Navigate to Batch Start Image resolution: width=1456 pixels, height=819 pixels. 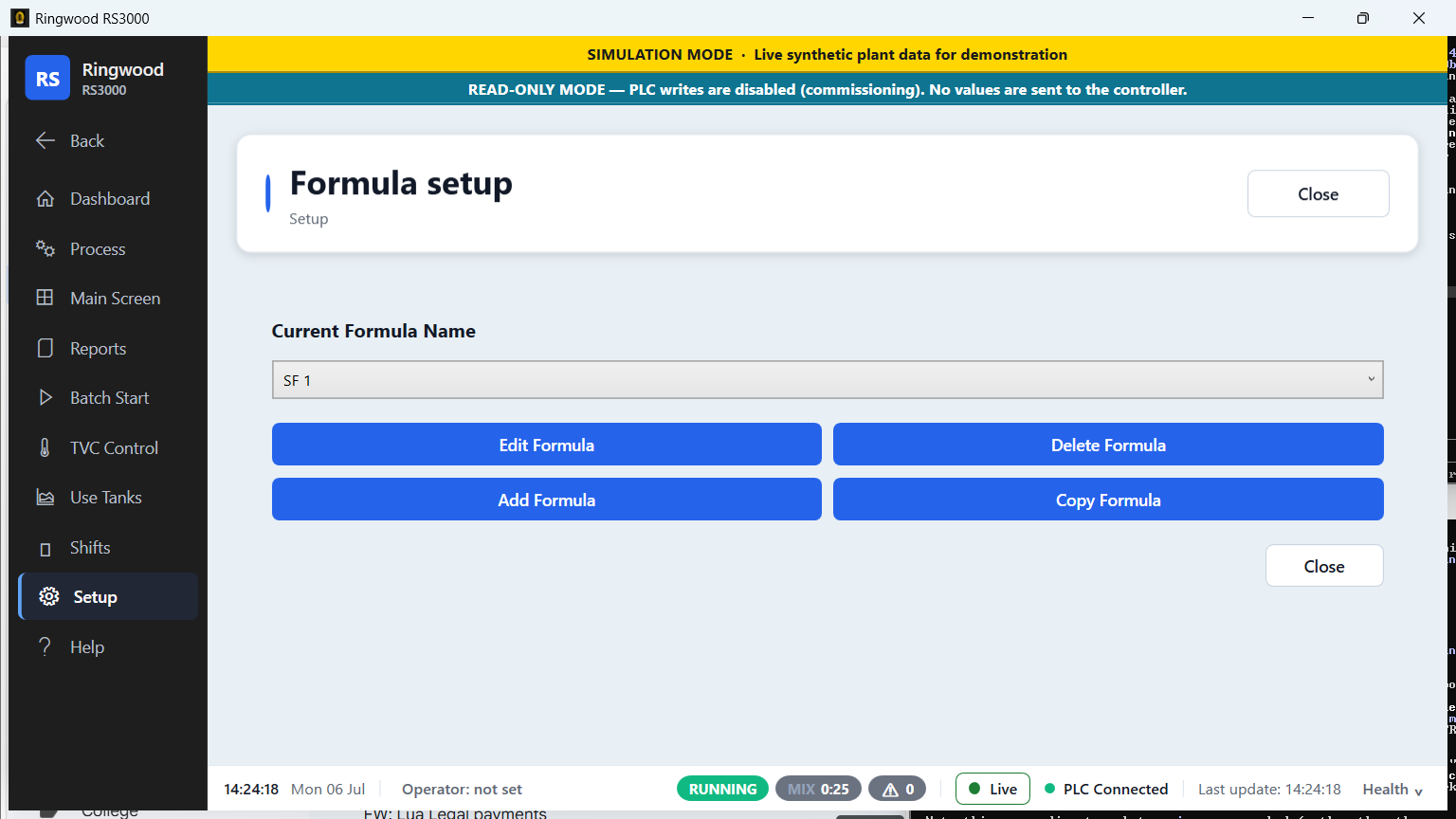pos(108,398)
